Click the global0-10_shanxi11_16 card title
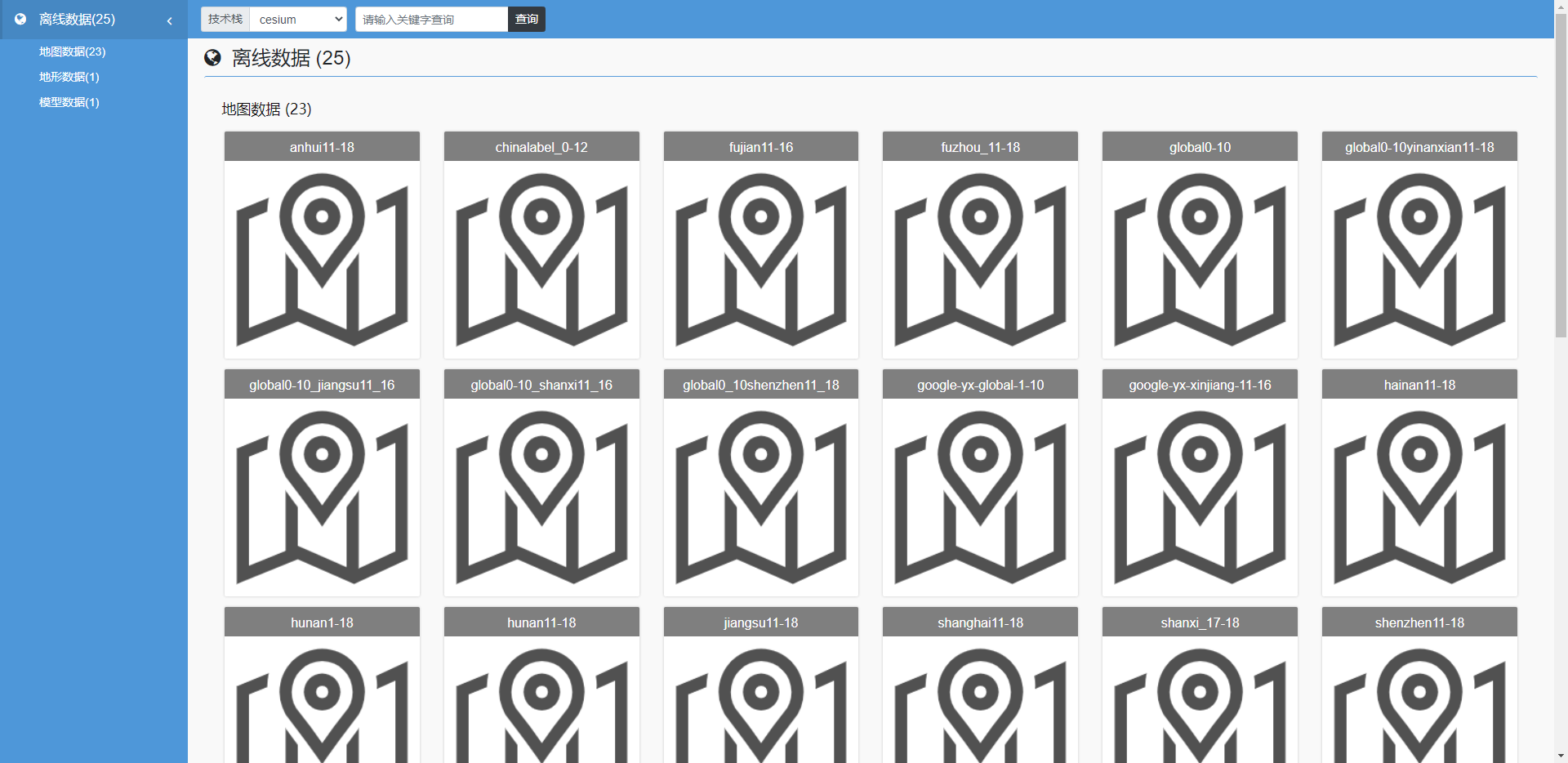Image resolution: width=1568 pixels, height=763 pixels. pyautogui.click(x=541, y=385)
